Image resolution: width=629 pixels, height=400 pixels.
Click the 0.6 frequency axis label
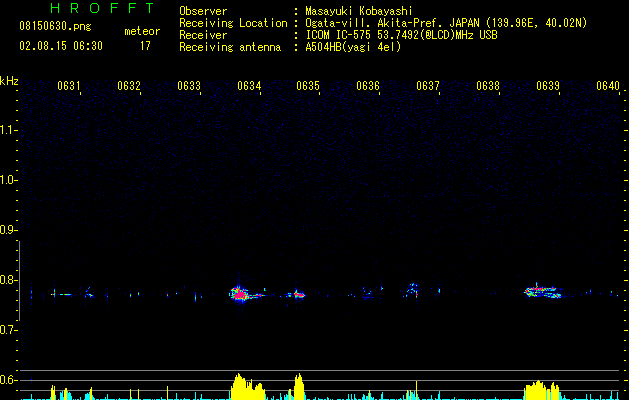(x=9, y=380)
